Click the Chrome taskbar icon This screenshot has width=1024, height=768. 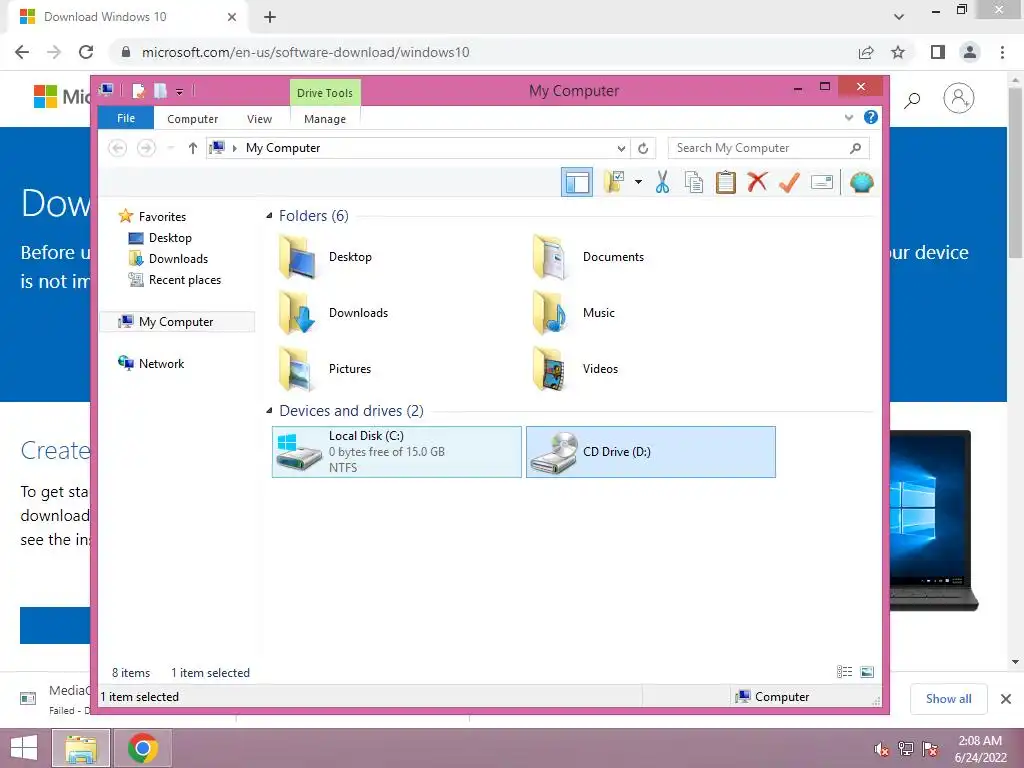(x=142, y=748)
